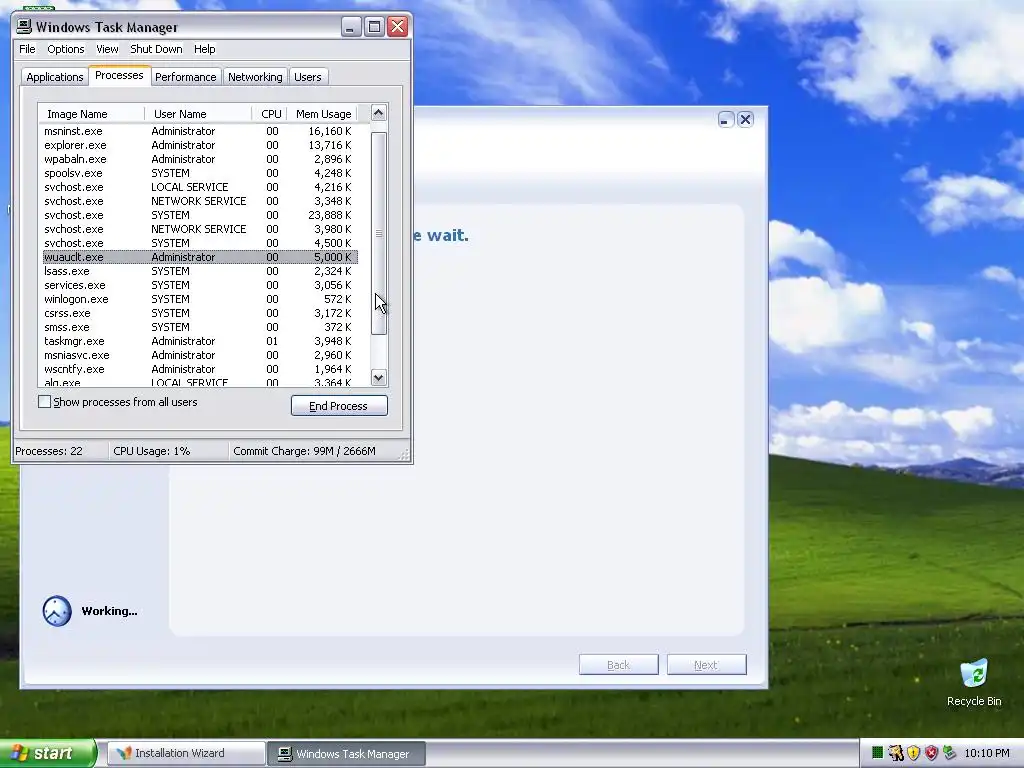1024x768 pixels.
Task: Sort processes by User Name column
Action: 198,114
